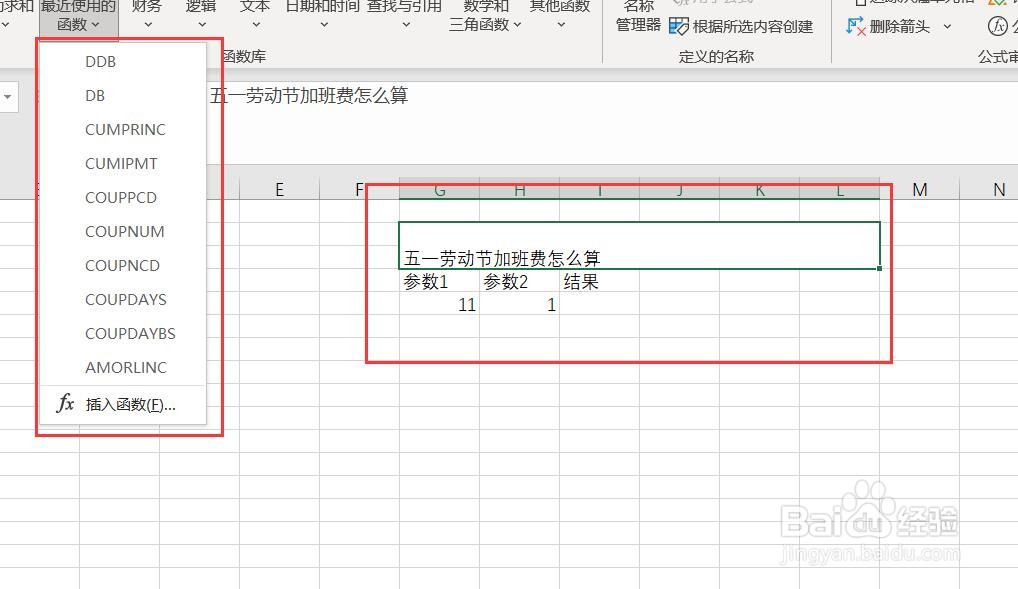The width and height of the screenshot is (1018, 589).
Task: Open the Lookup and Reference dropdown
Action: tap(404, 16)
